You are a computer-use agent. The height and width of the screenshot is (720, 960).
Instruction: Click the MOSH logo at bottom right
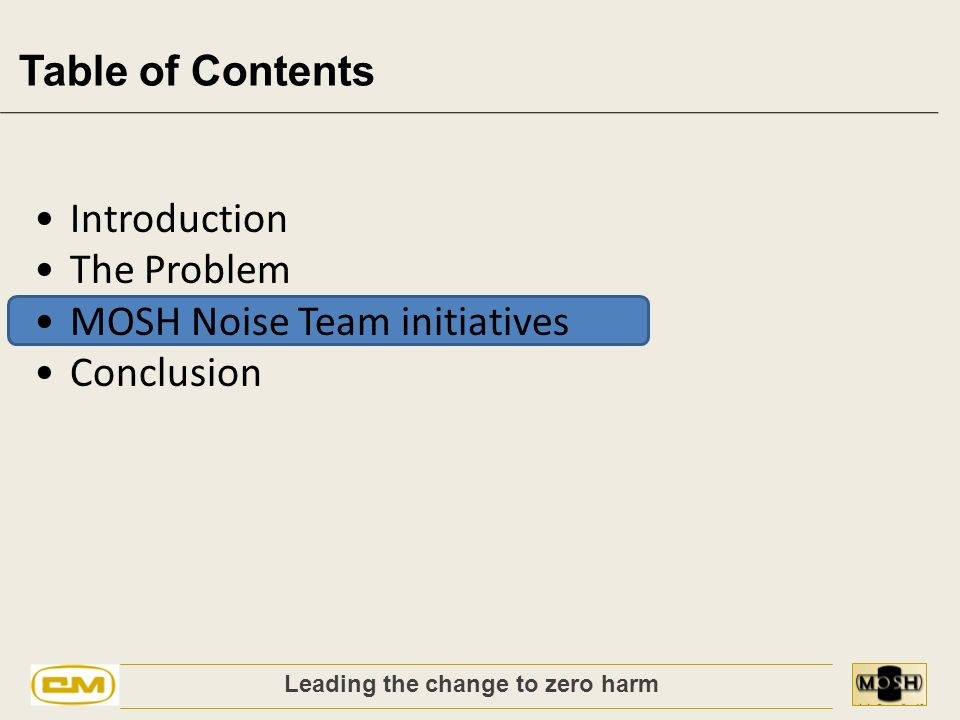click(889, 684)
